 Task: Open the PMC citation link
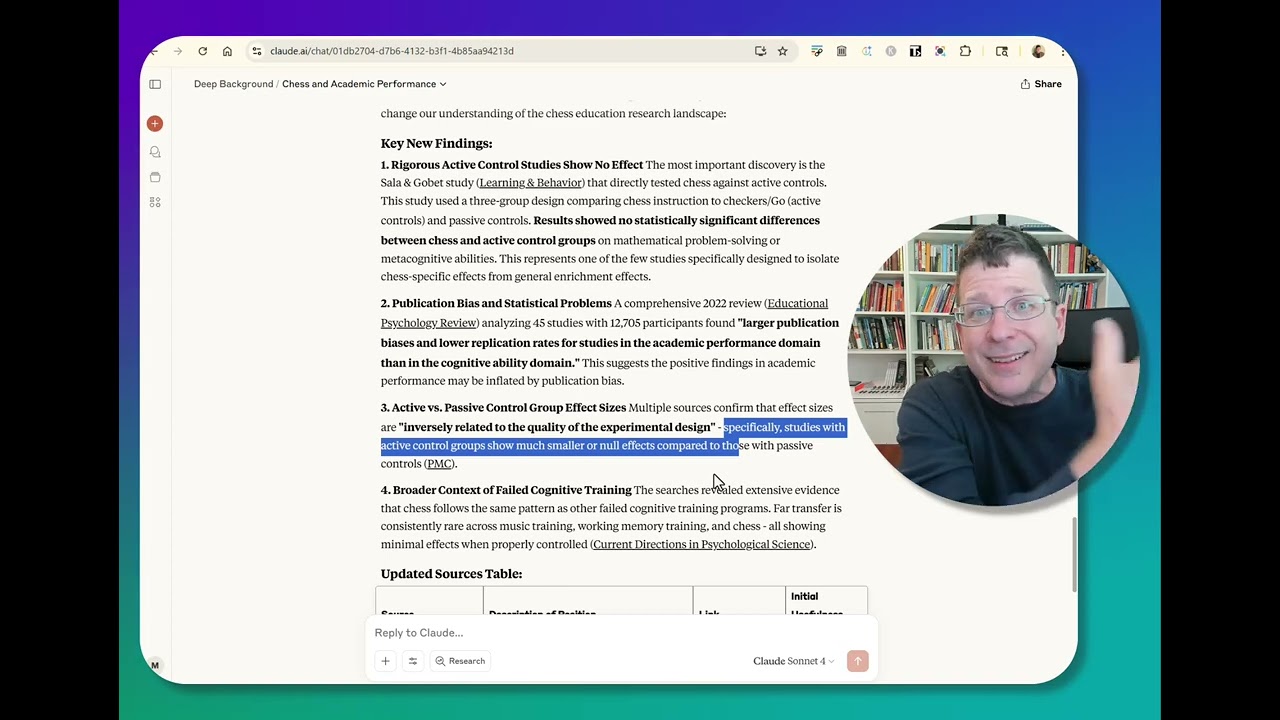point(439,464)
